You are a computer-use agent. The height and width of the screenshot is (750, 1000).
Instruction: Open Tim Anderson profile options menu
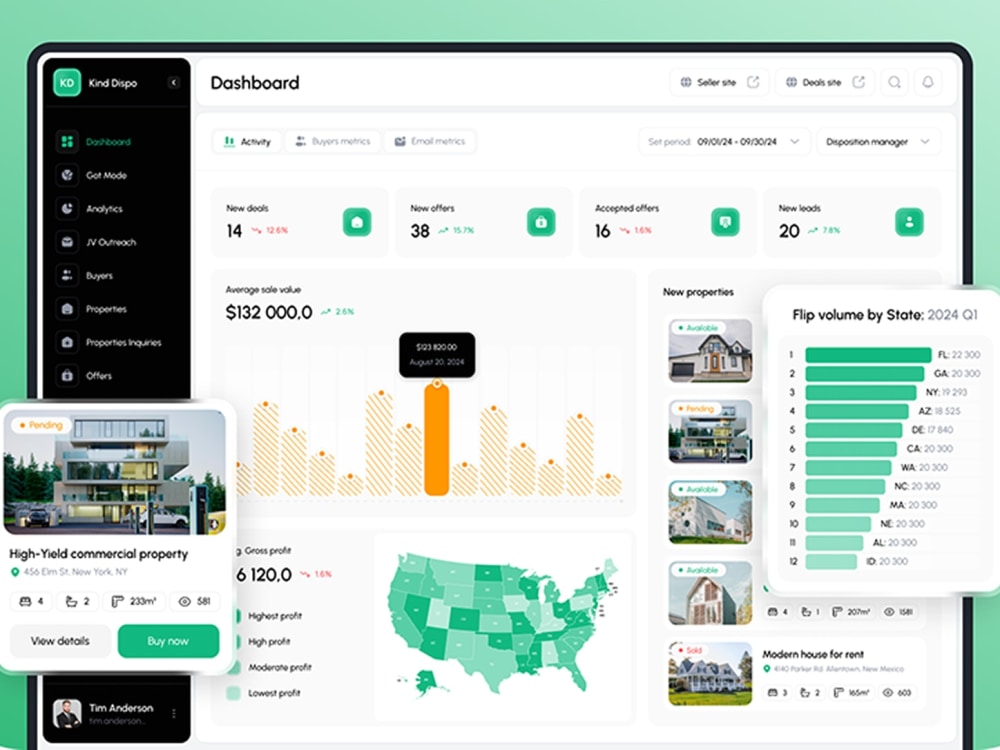click(x=173, y=714)
